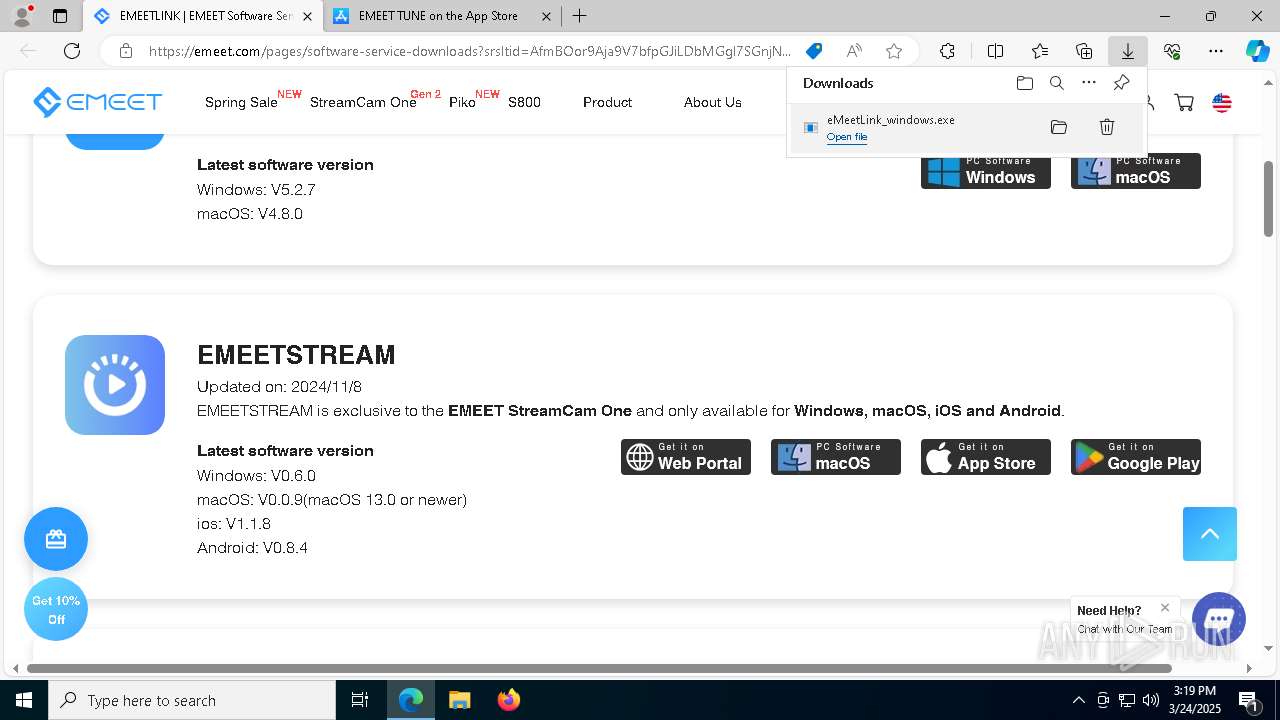Open more options in Downloads panel
Viewport: 1280px width, 720px height.
1089,83
